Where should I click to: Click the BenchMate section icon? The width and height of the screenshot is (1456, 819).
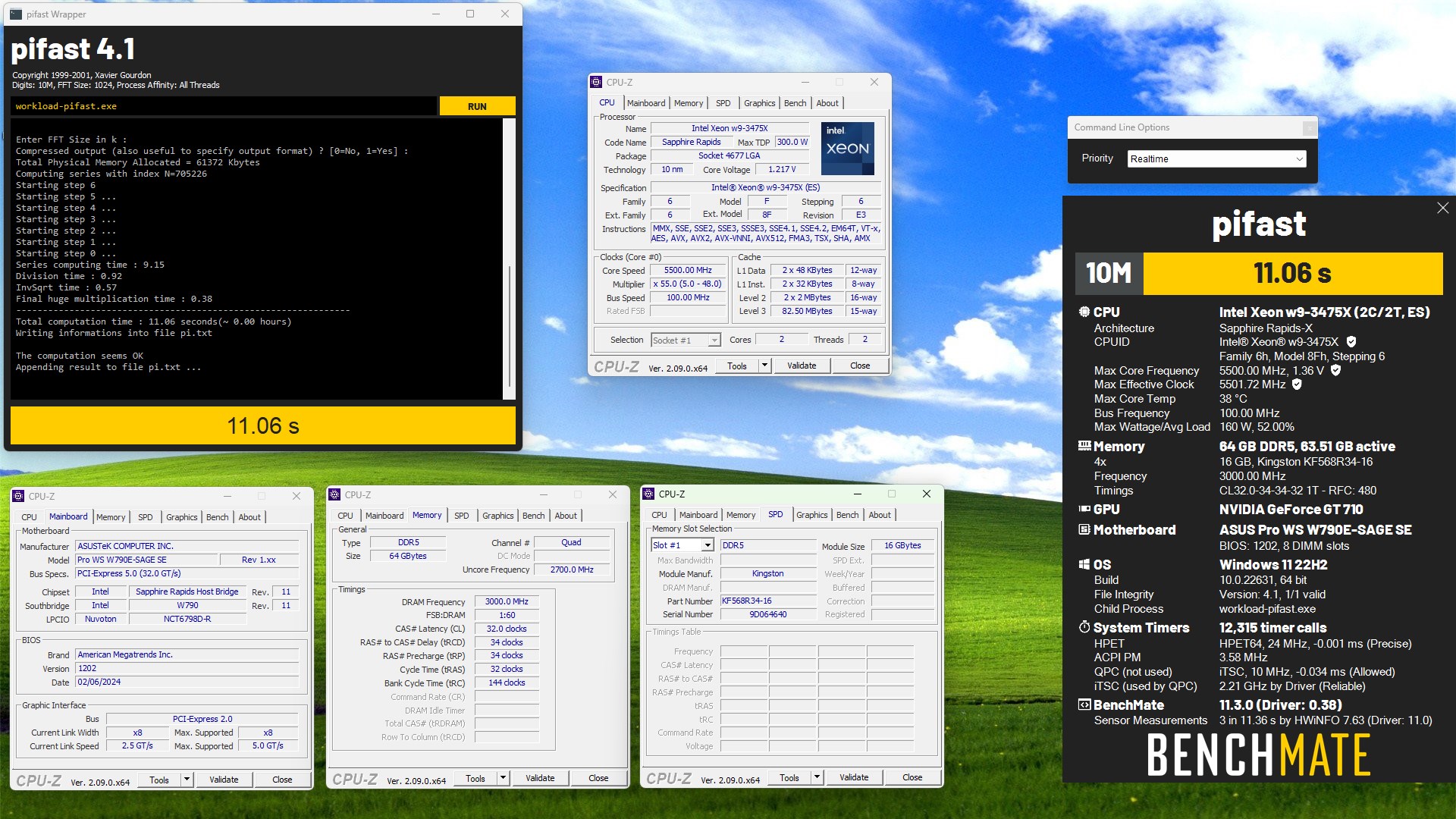[x=1084, y=704]
